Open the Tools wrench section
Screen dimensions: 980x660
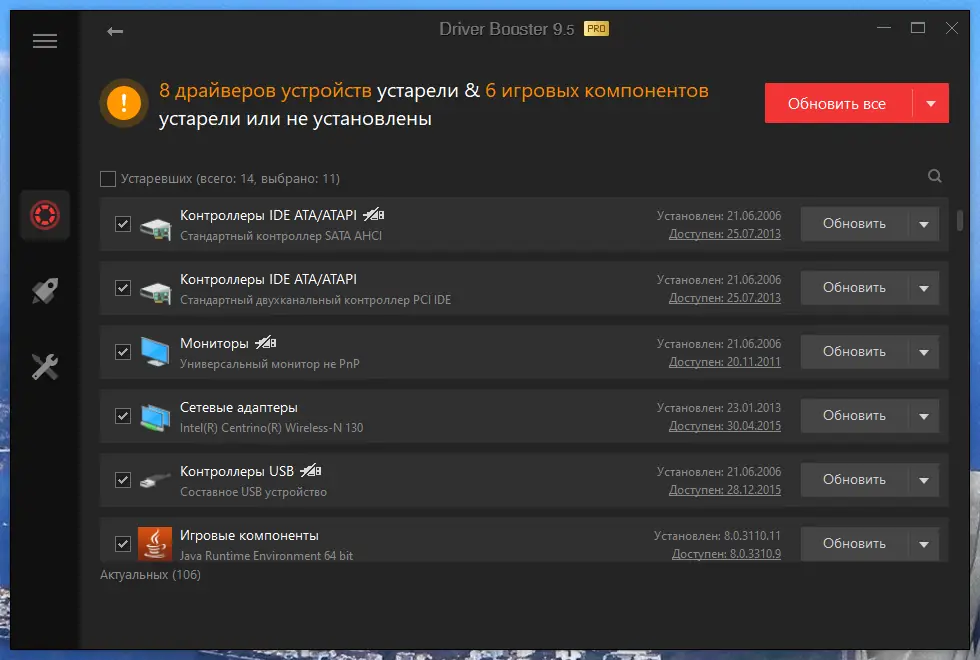coord(45,367)
